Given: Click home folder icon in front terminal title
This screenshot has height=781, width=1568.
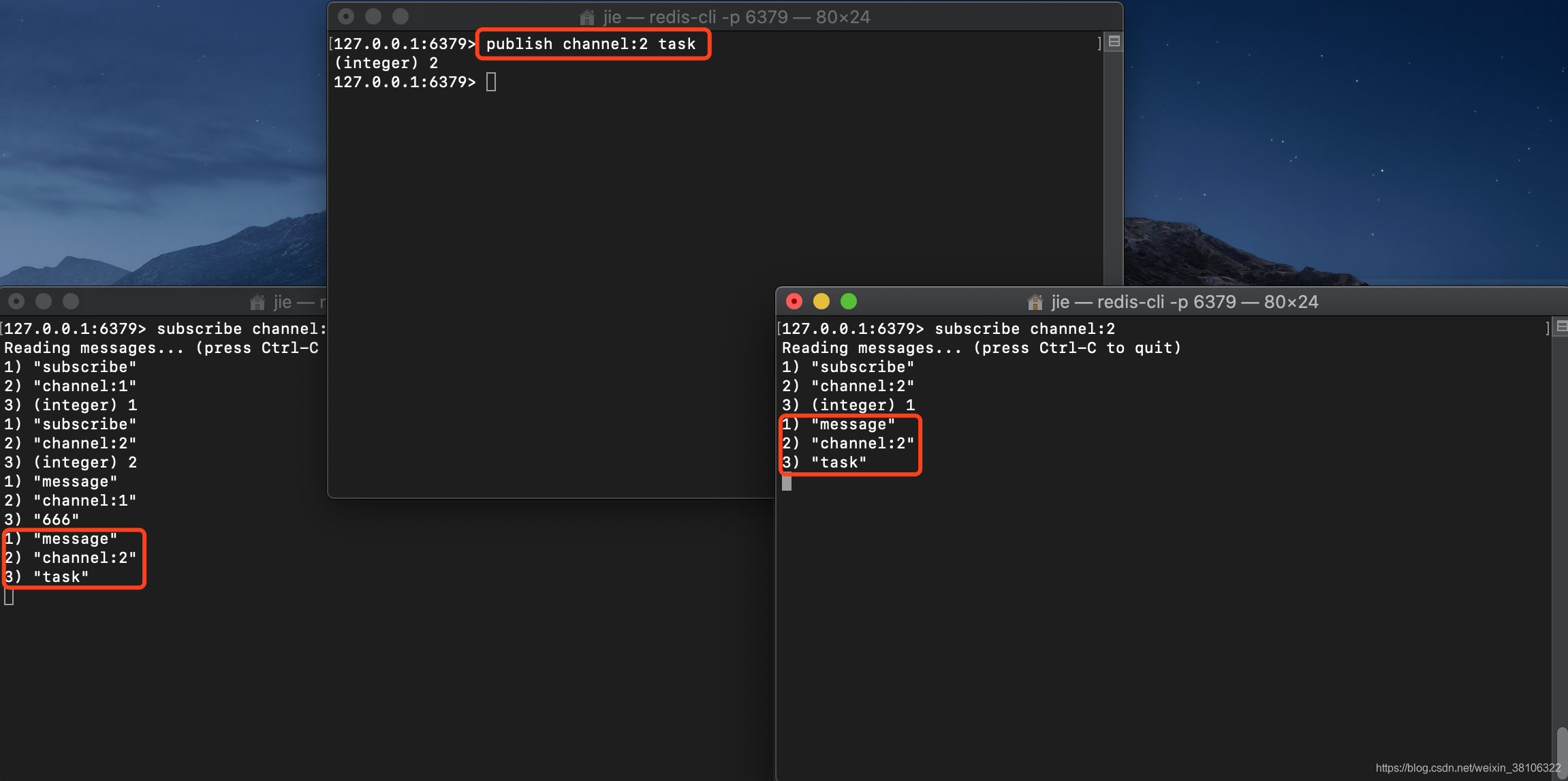Looking at the screenshot, I should coord(1035,302).
